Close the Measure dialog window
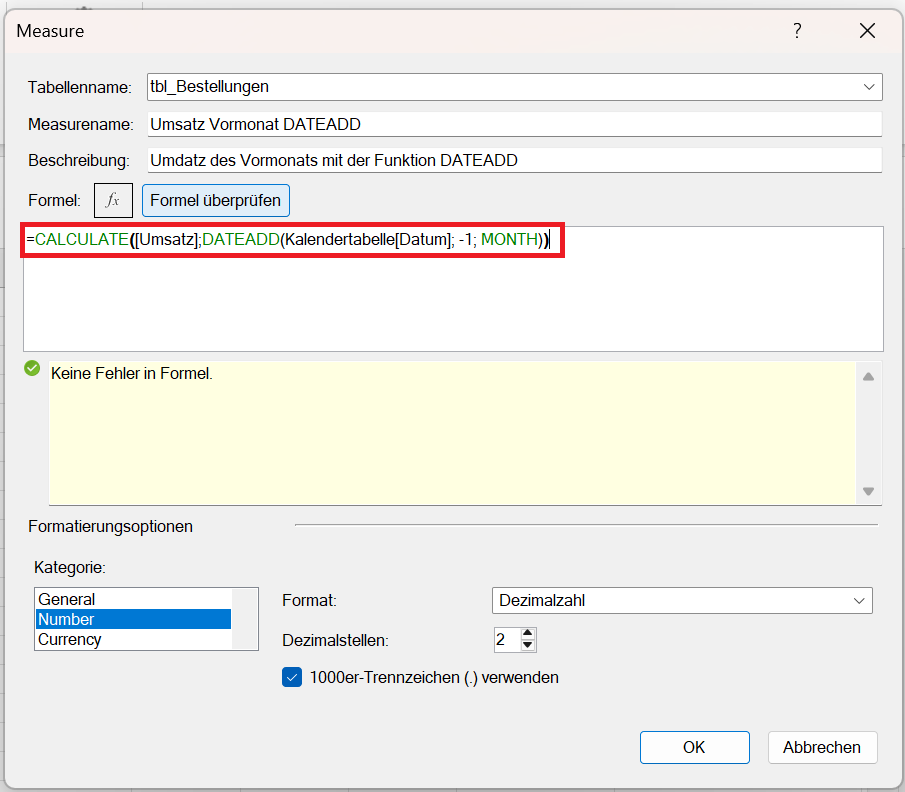The width and height of the screenshot is (905, 792). (867, 31)
